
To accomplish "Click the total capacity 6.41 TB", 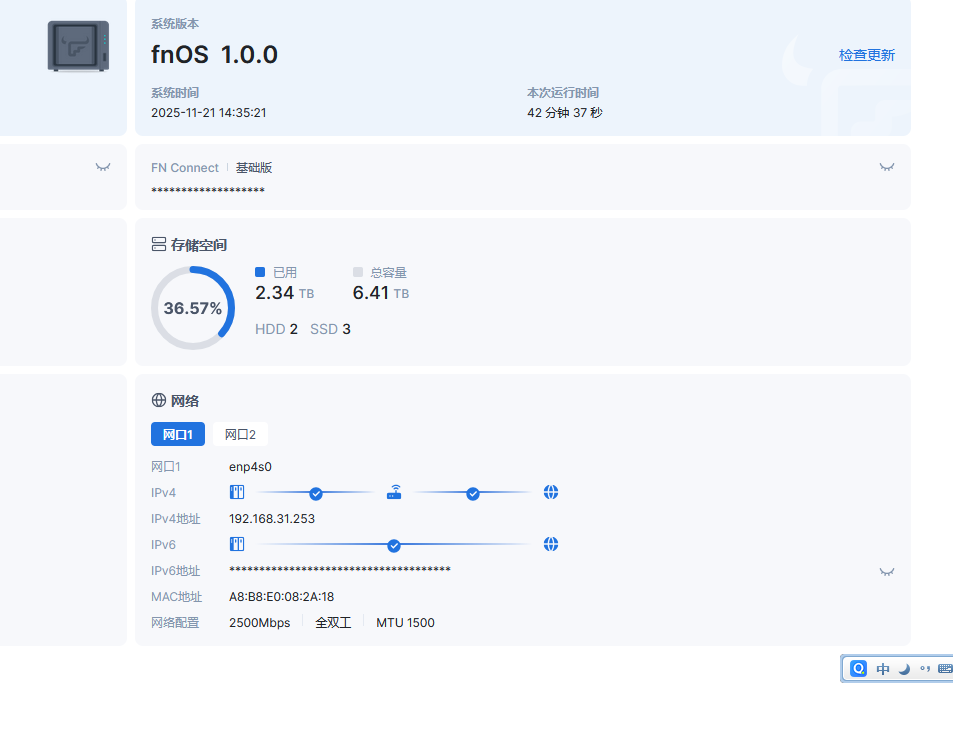I will tap(380, 293).
